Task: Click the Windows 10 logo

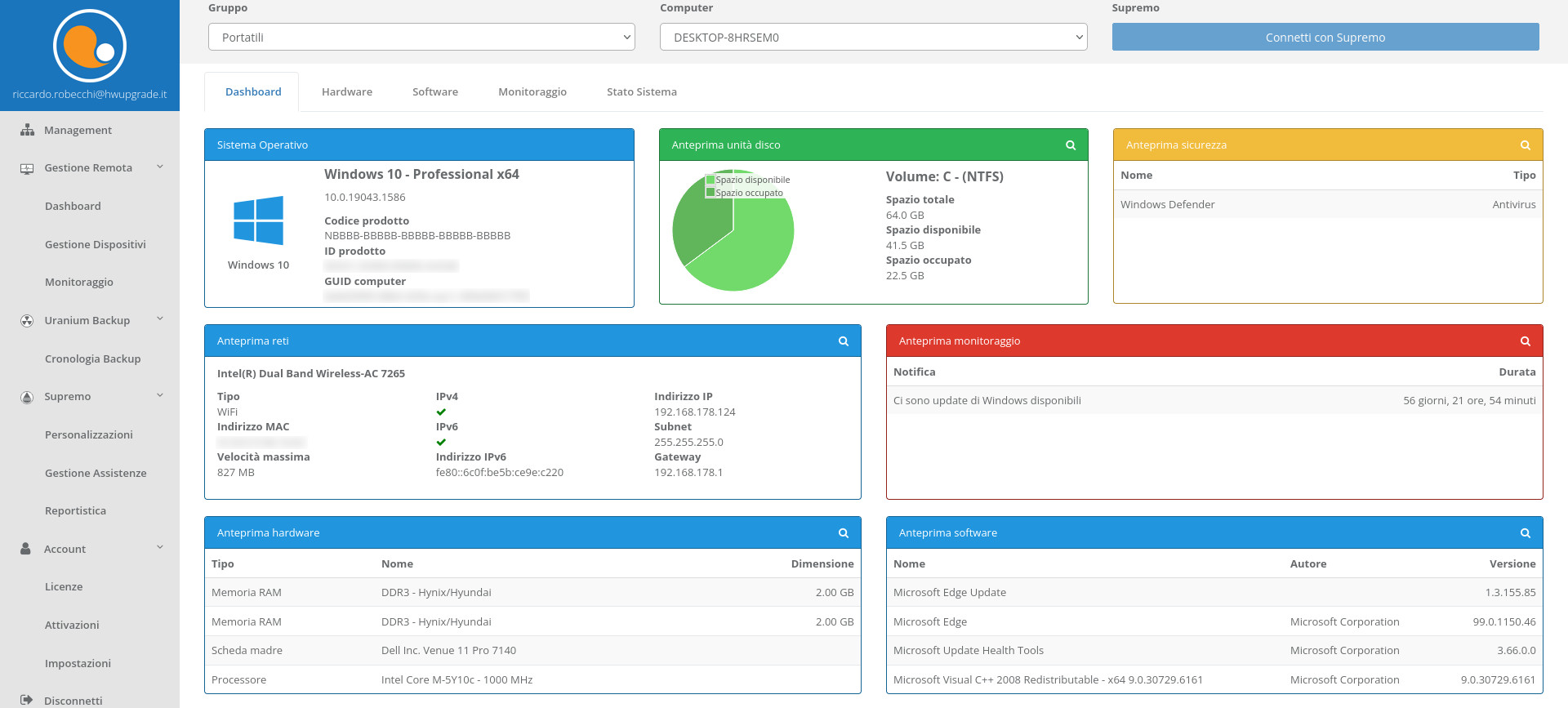Action: tap(258, 220)
